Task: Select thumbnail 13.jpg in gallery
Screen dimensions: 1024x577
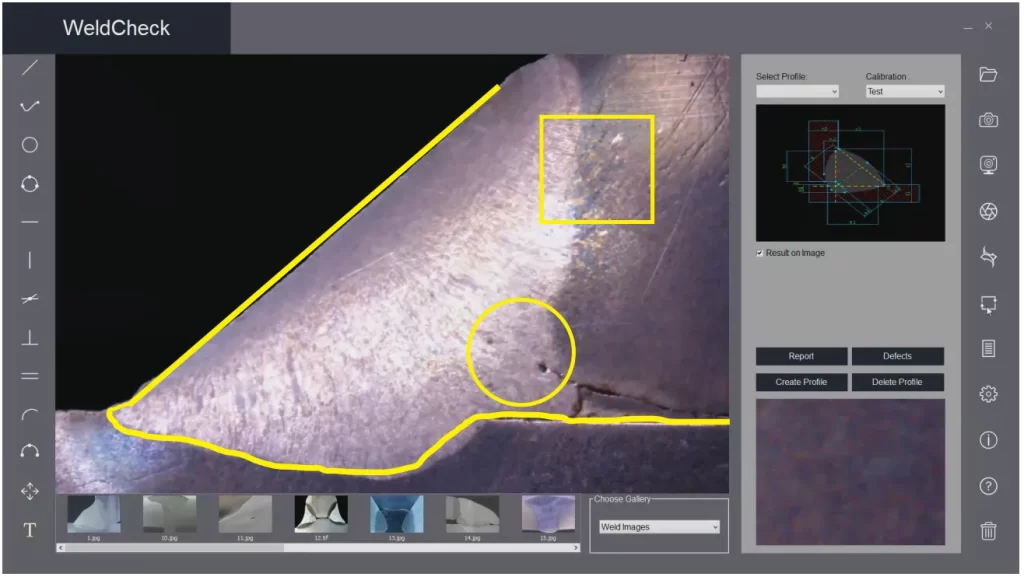Action: [x=397, y=514]
